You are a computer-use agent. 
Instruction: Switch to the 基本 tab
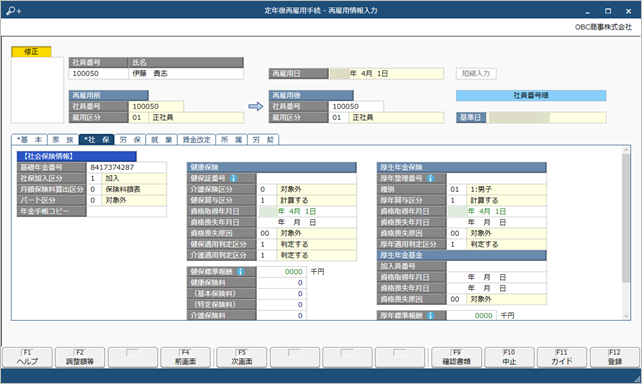[29, 140]
